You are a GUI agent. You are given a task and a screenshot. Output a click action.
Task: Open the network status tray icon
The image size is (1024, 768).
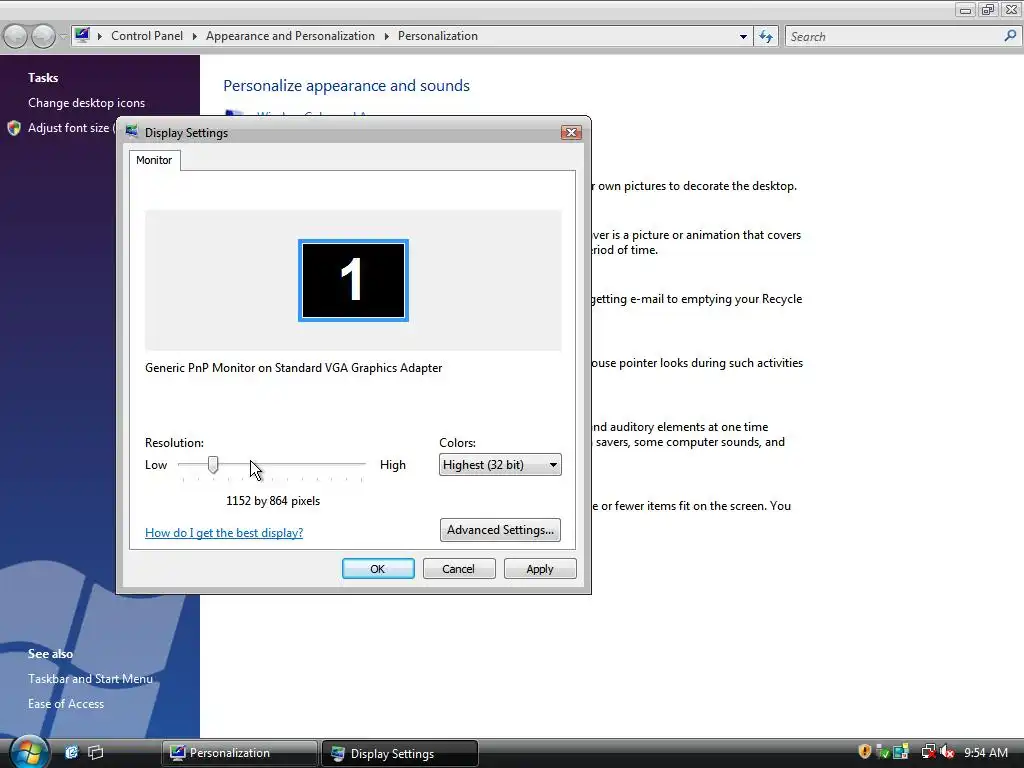[x=929, y=752]
